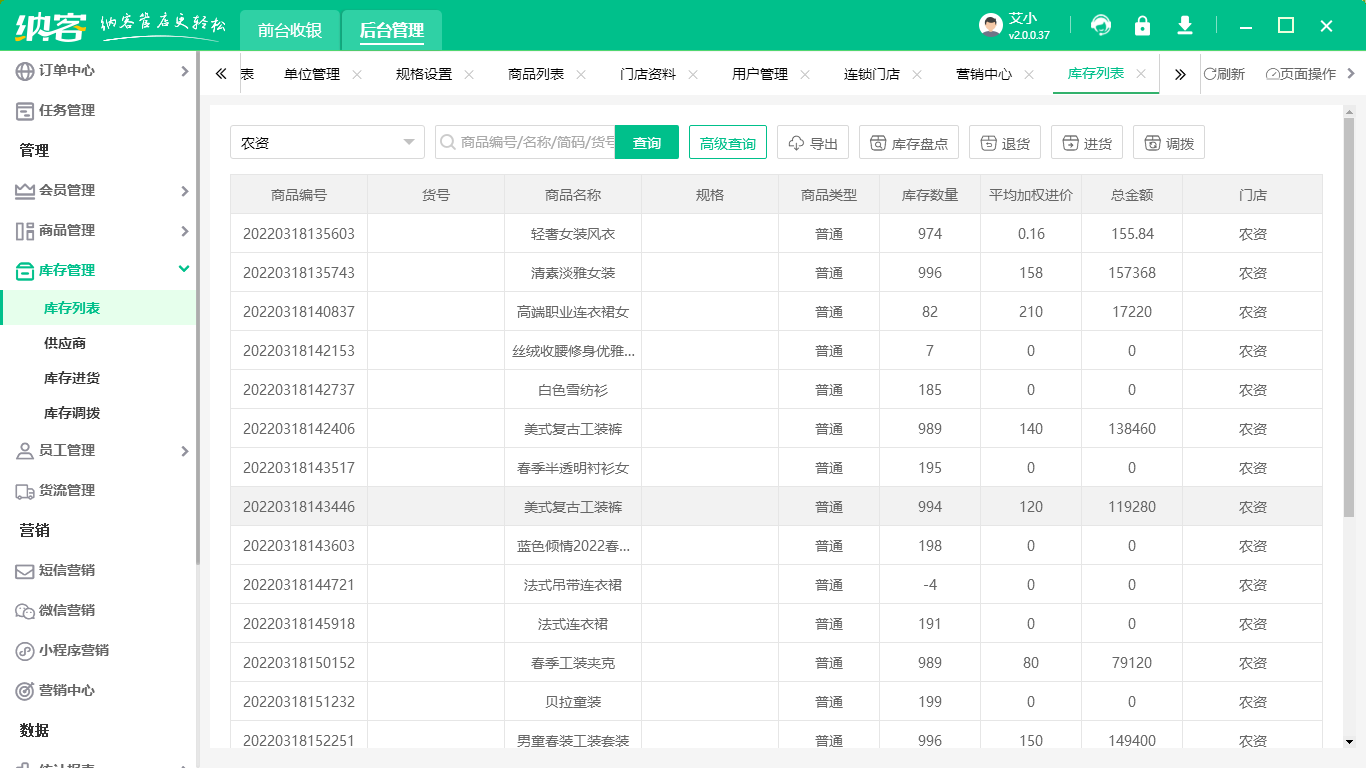Viewport: 1366px width, 768px height.
Task: Collapse the 库存管理 section chevron
Action: click(184, 269)
